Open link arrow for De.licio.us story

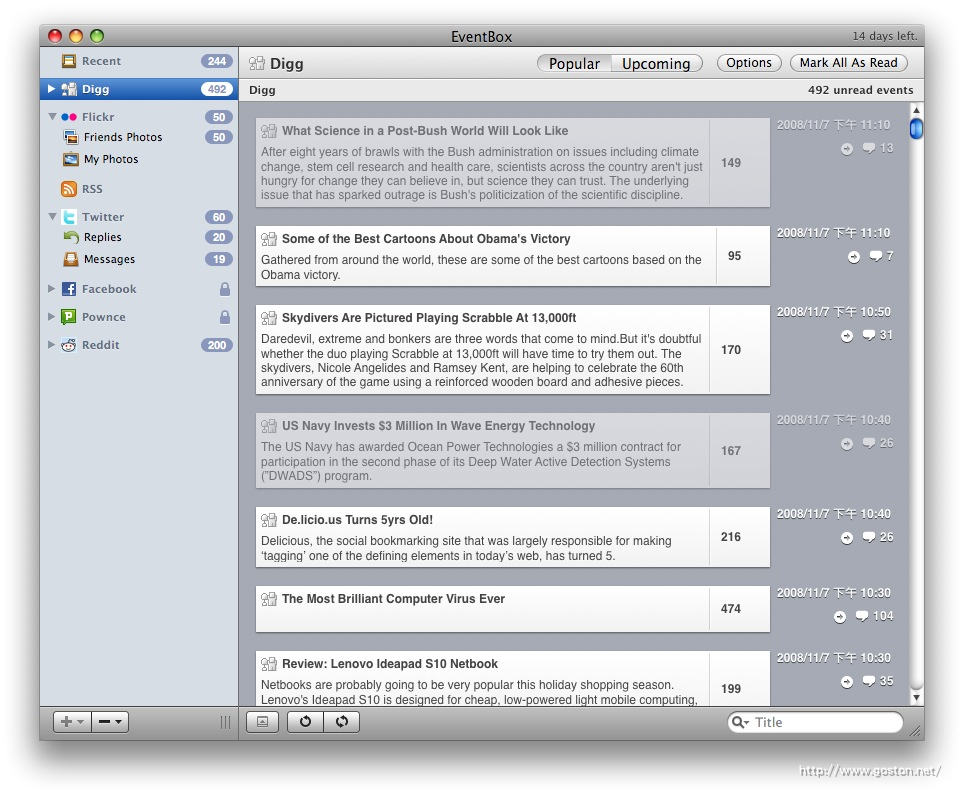847,538
